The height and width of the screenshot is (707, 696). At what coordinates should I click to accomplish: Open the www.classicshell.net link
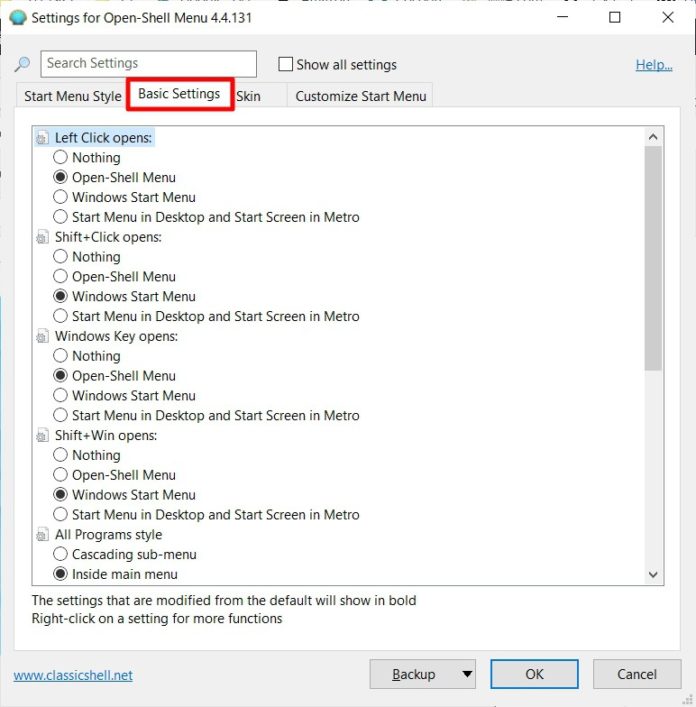pyautogui.click(x=73, y=675)
